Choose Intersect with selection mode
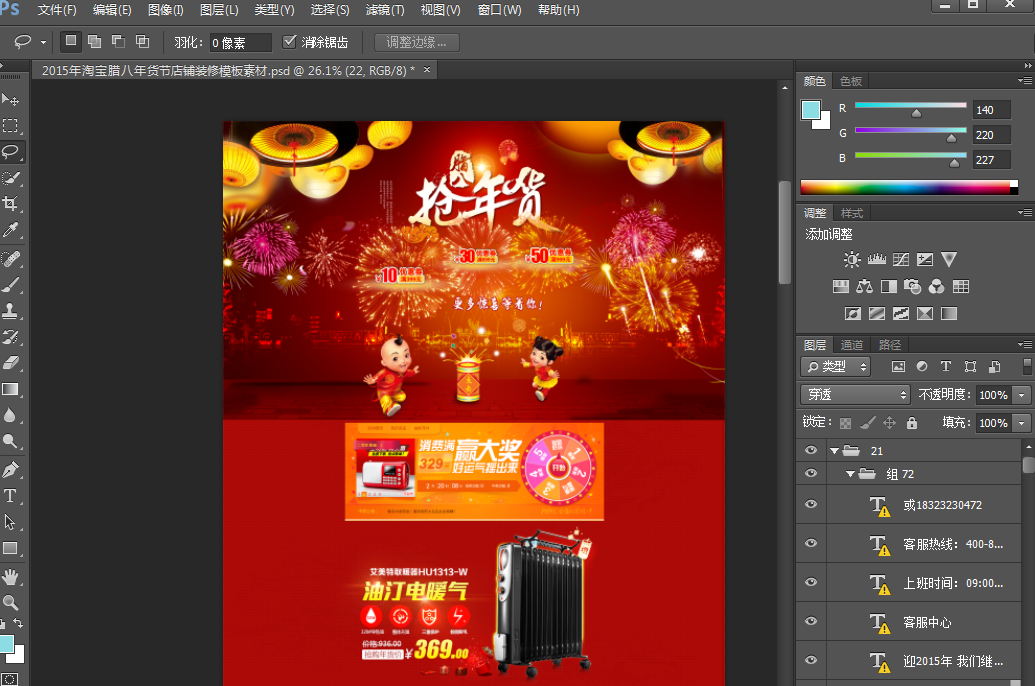This screenshot has height=686, width=1035. coord(142,42)
